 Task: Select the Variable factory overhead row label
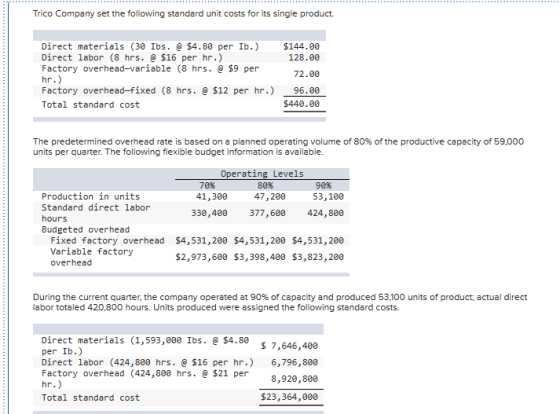92,257
